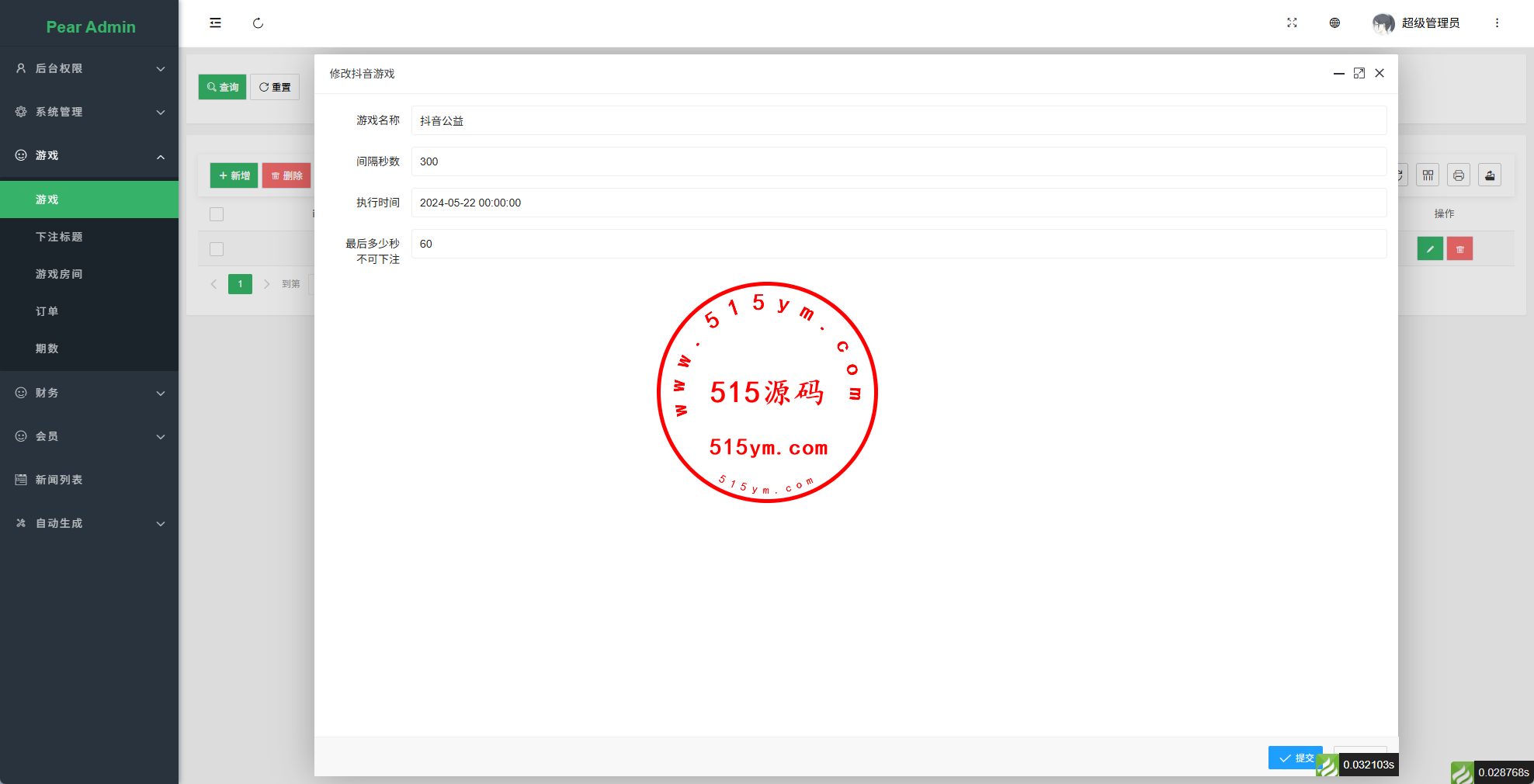
Task: Open the globe language icon
Action: [1334, 23]
